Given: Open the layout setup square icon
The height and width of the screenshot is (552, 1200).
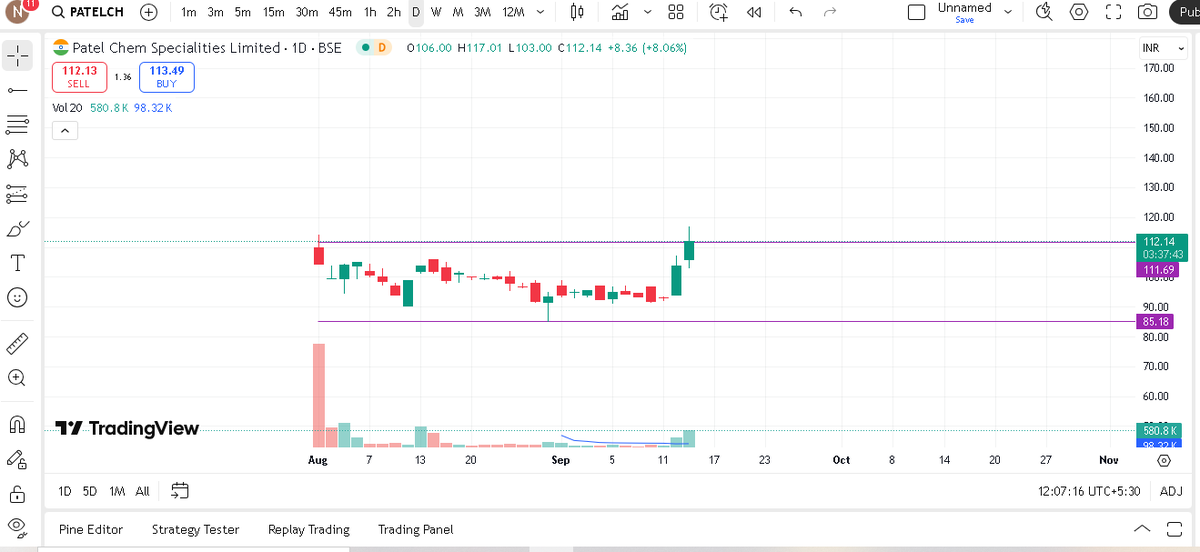Looking at the screenshot, I should tap(916, 12).
